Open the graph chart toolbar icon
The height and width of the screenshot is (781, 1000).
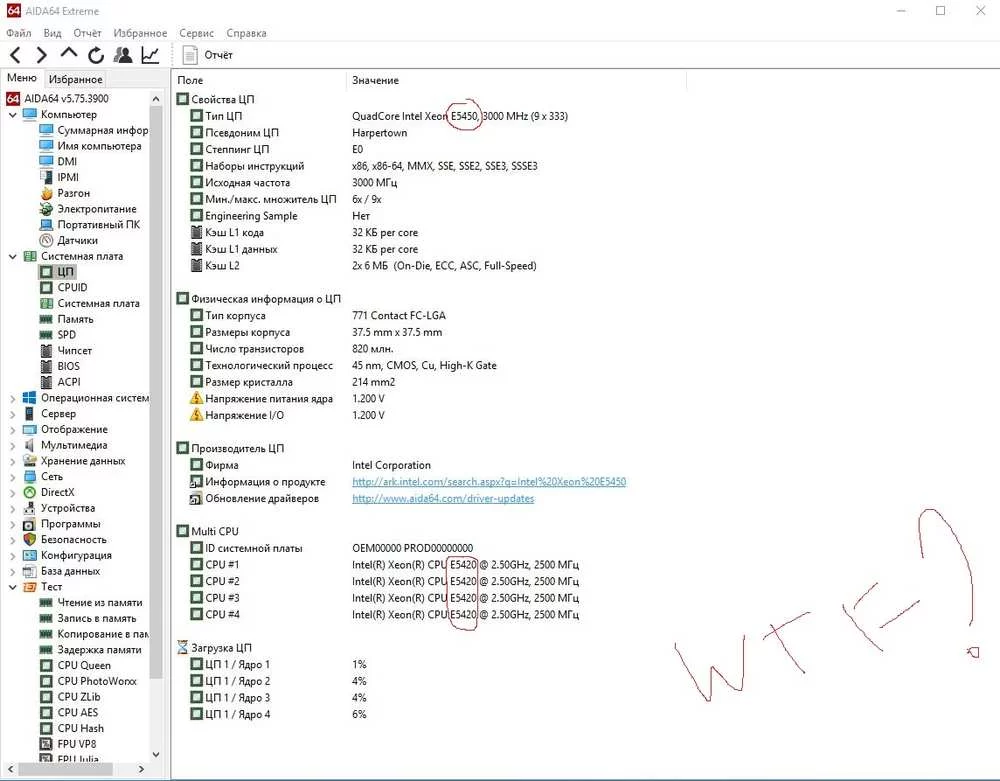(151, 55)
